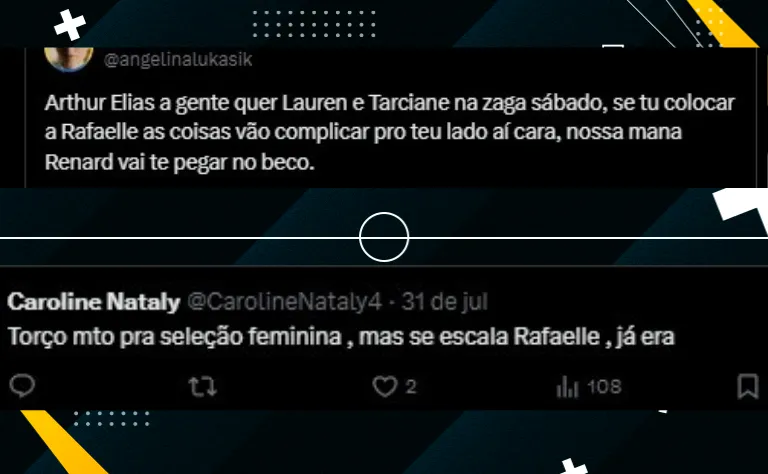The width and height of the screenshot is (768, 474).
Task: Open view analytics bar chart icon
Action: click(x=567, y=386)
